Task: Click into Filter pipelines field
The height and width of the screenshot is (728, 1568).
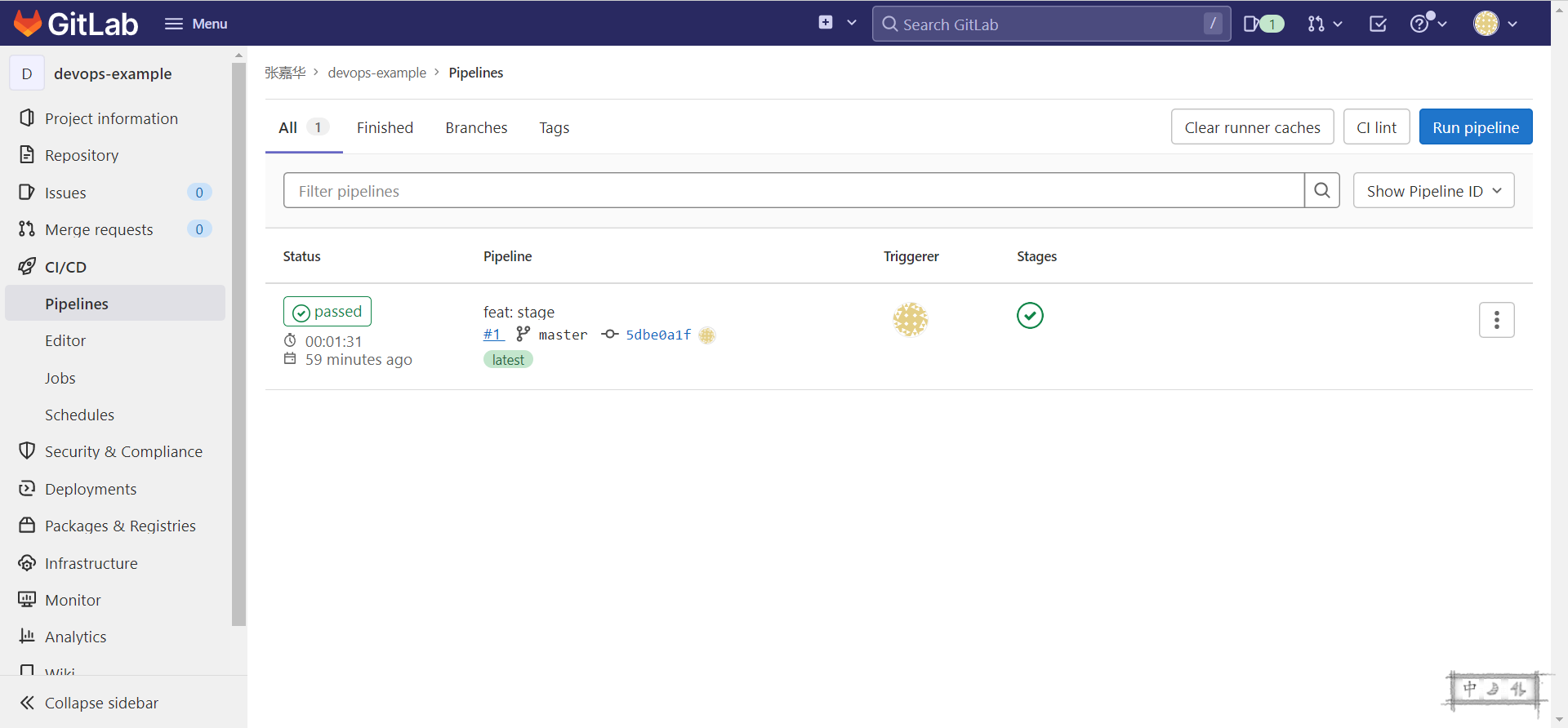Action: tap(793, 190)
